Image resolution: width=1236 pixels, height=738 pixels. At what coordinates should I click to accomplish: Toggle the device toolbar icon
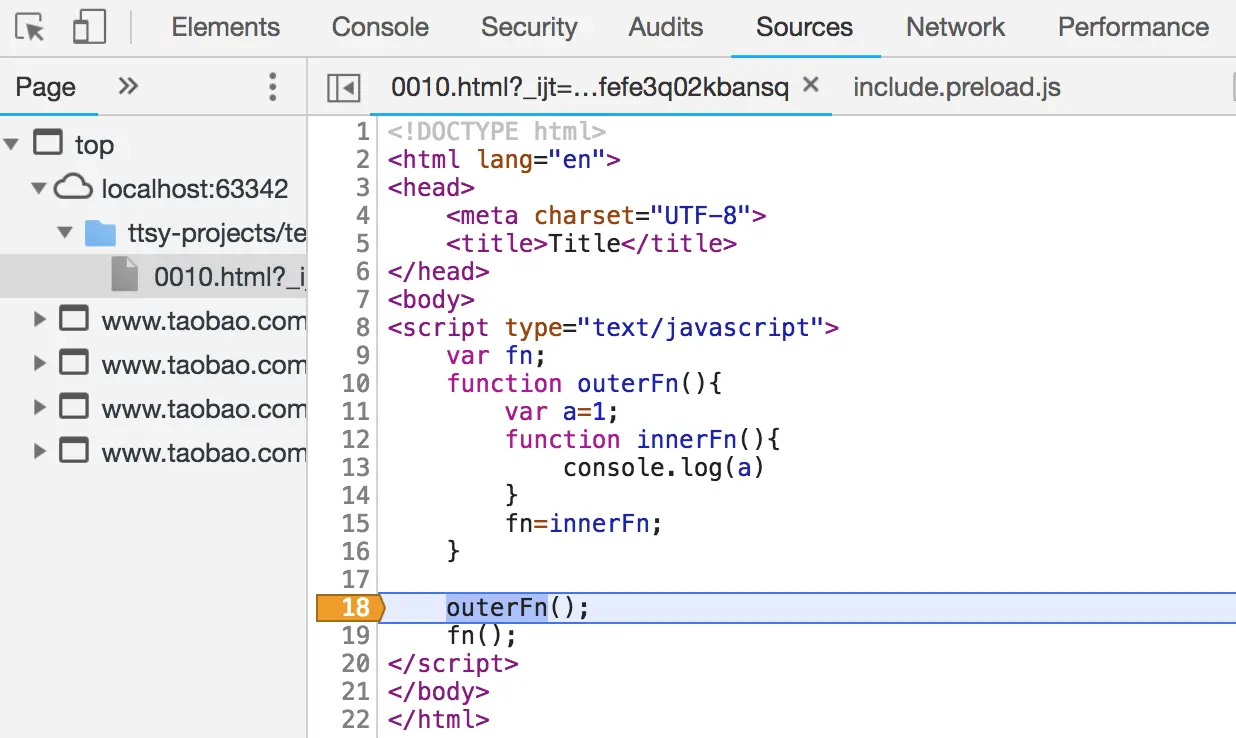coord(89,28)
